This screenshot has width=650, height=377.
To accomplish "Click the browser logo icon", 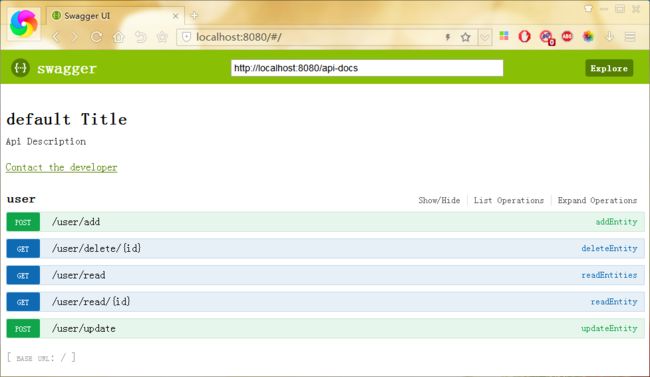I will 24,23.
